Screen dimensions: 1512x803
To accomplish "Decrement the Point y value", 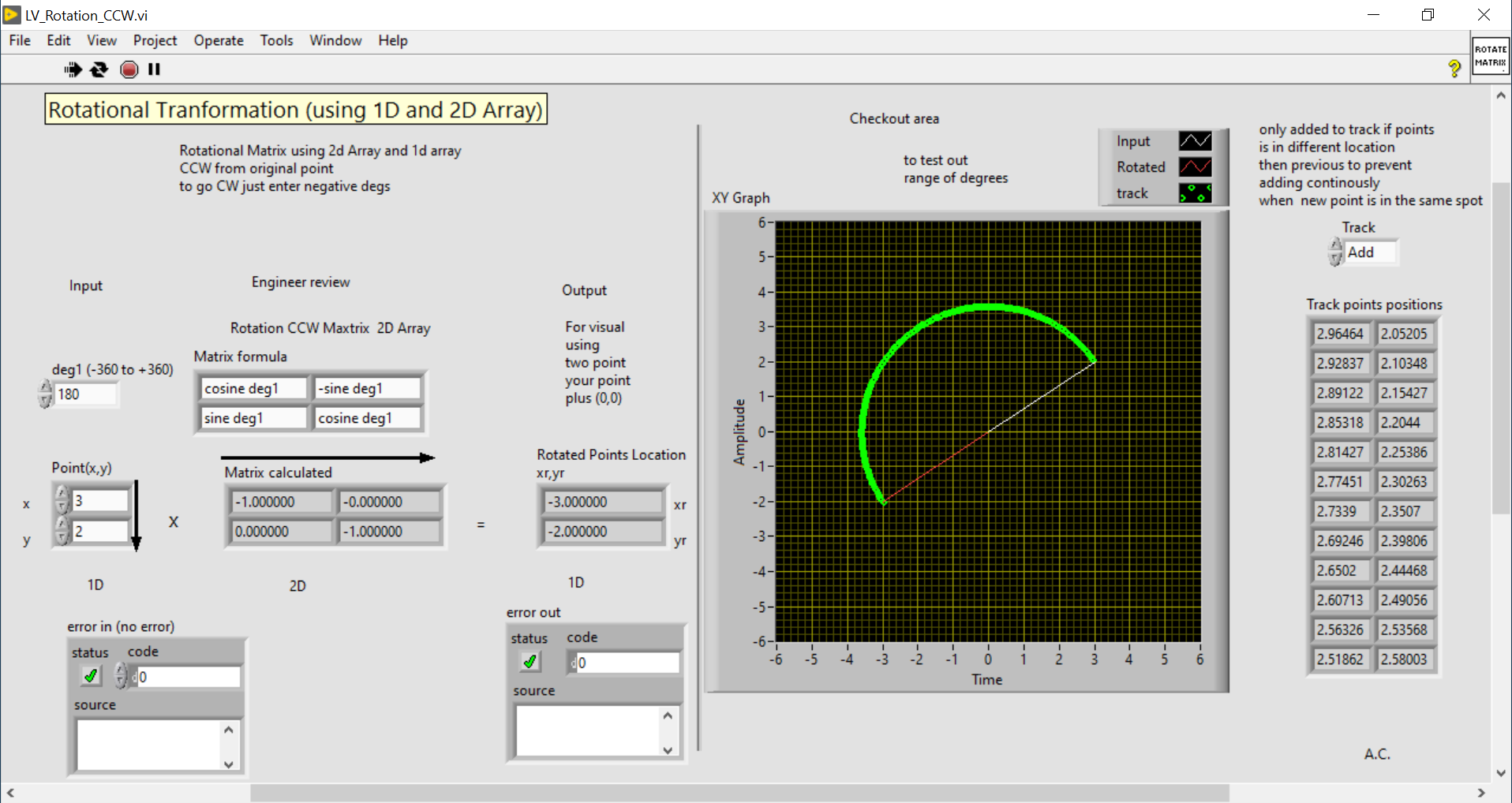I will point(62,537).
